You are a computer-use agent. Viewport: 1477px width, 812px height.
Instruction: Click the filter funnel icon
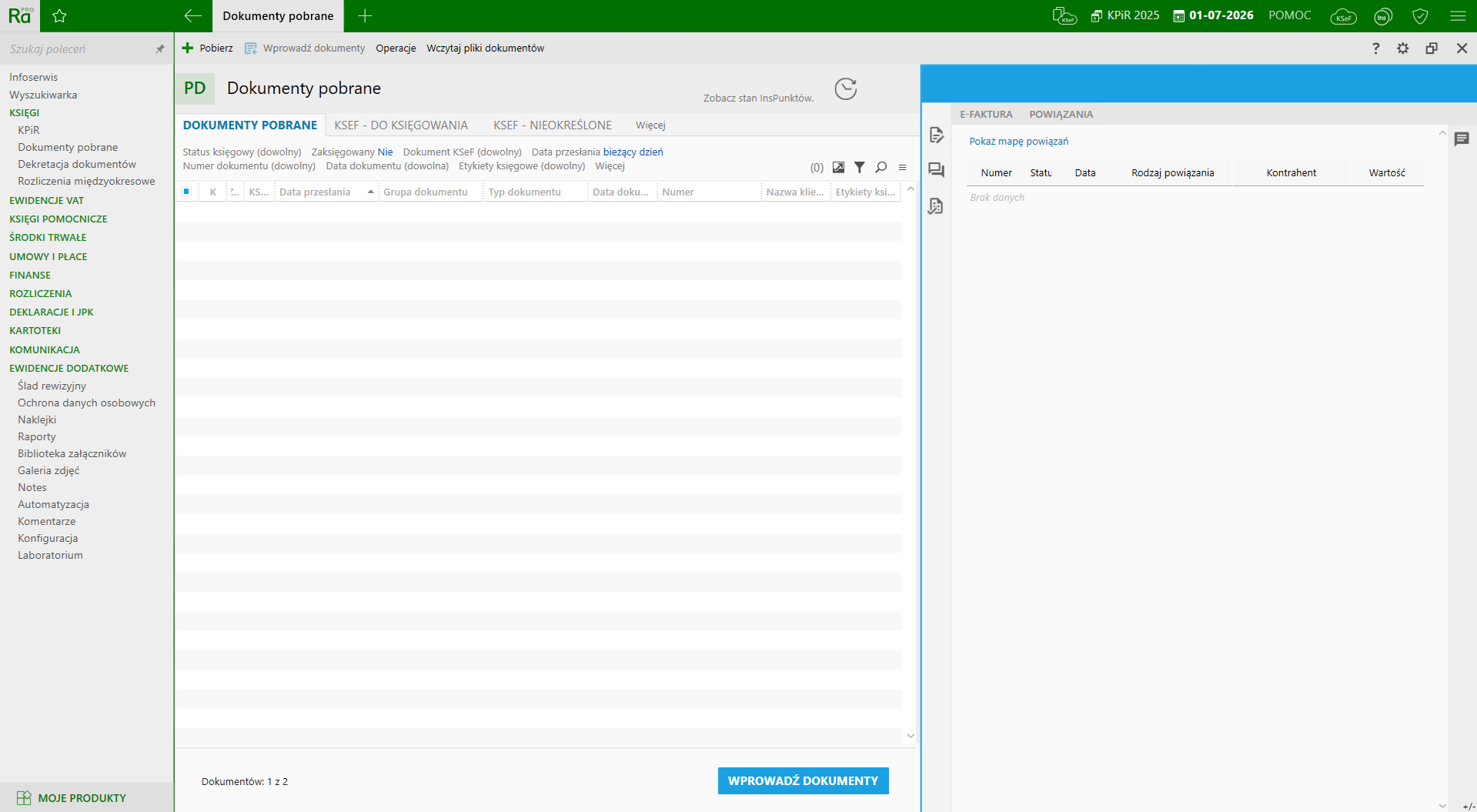click(860, 167)
